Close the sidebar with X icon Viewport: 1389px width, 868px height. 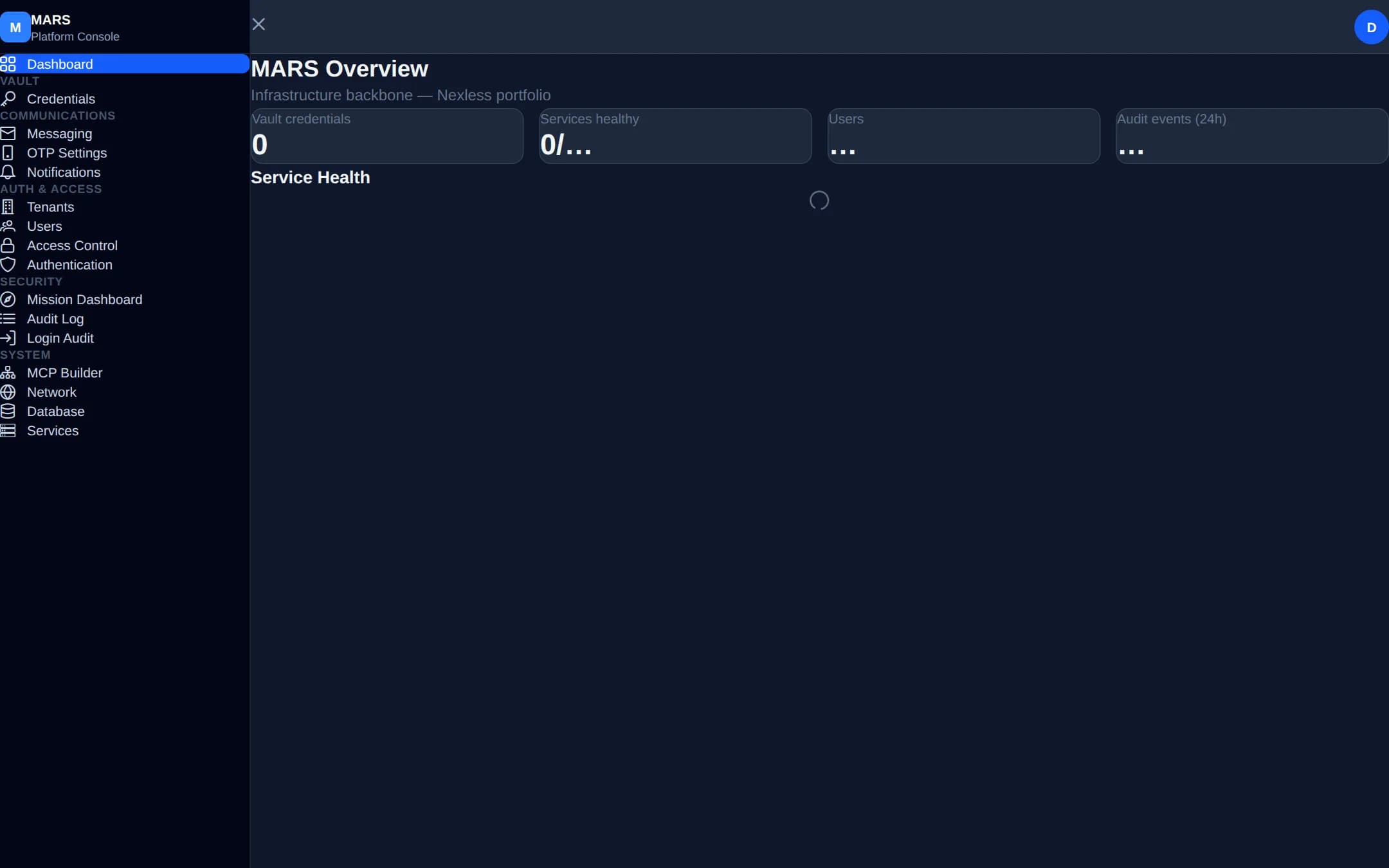[259, 24]
